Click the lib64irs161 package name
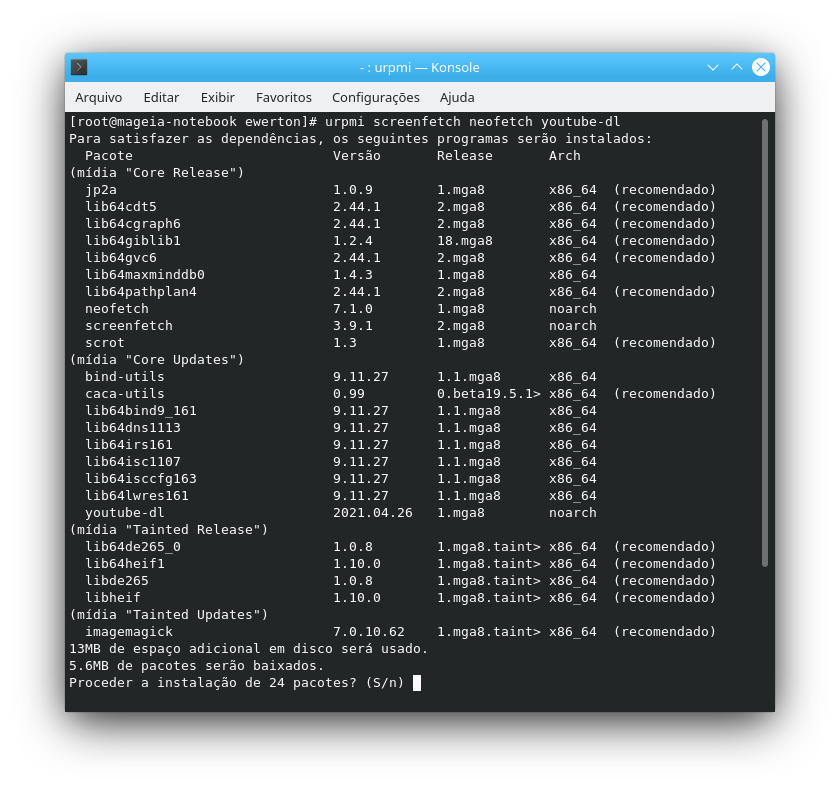840x789 pixels. point(129,445)
